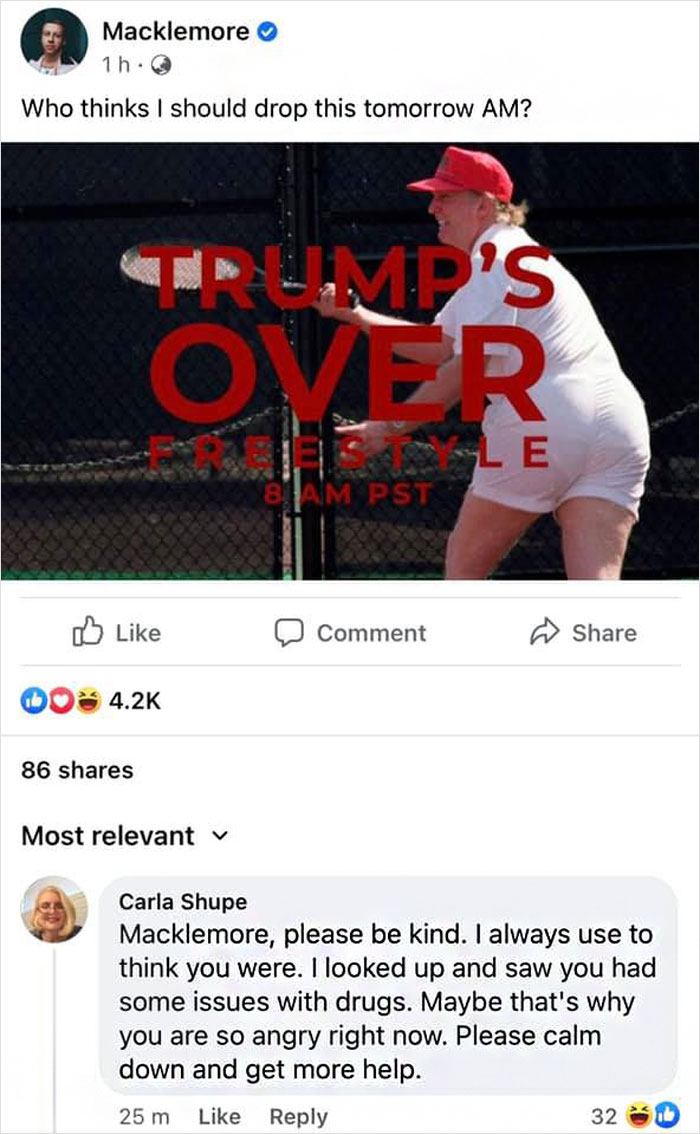The width and height of the screenshot is (700, 1134).
Task: View the 86 shares list
Action: click(x=77, y=770)
